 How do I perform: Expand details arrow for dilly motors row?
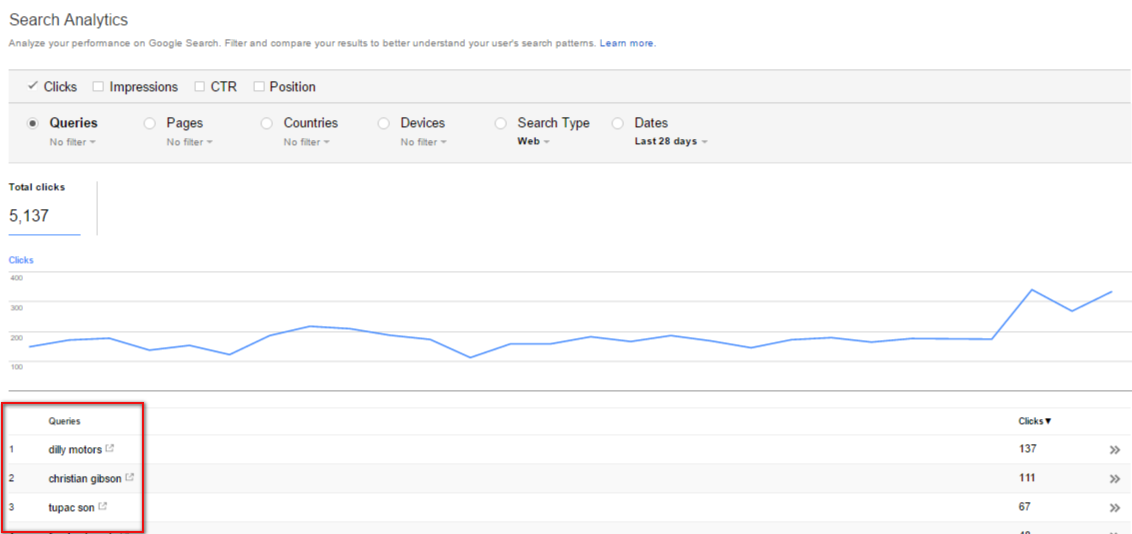coord(1114,450)
